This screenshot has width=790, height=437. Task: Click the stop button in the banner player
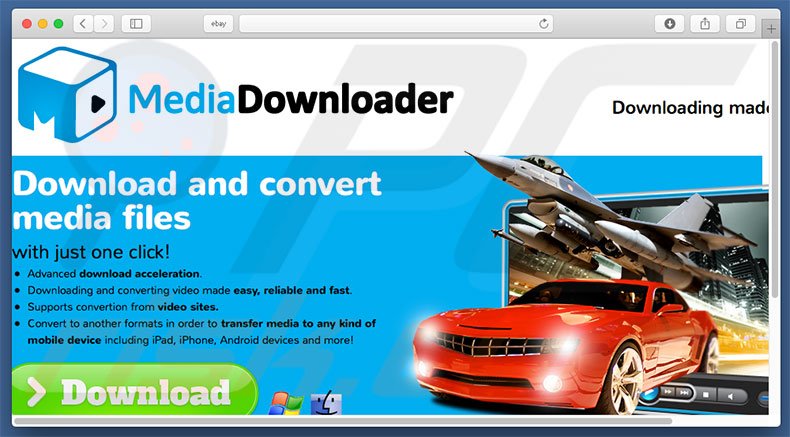[706, 395]
